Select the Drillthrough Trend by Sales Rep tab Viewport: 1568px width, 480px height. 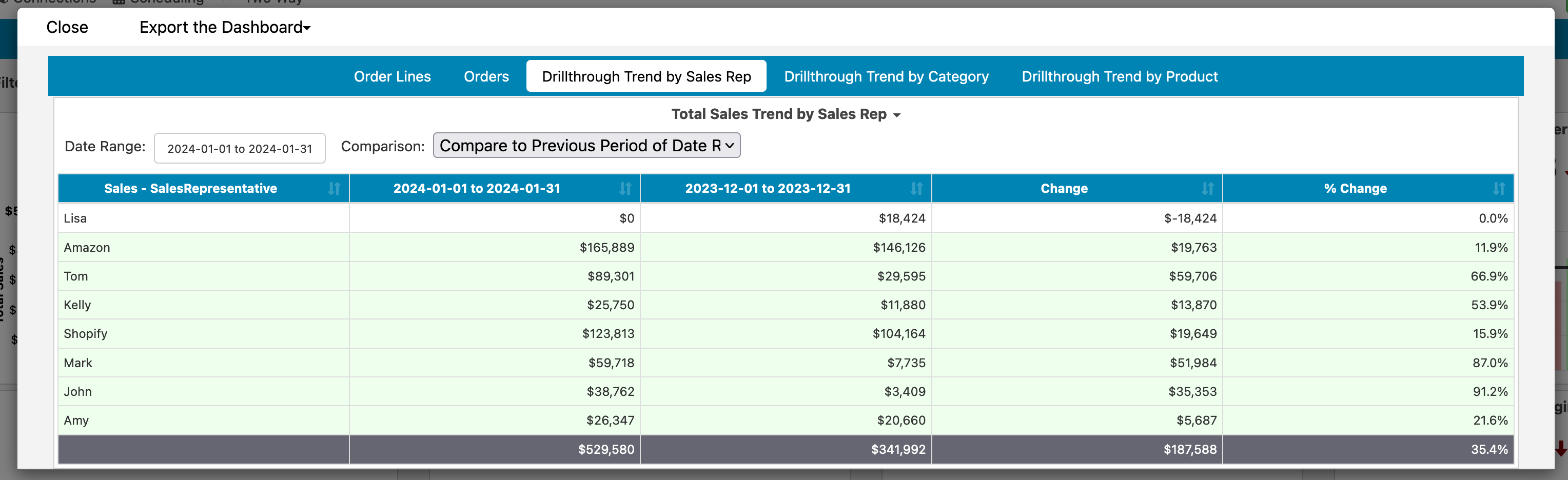[646, 76]
